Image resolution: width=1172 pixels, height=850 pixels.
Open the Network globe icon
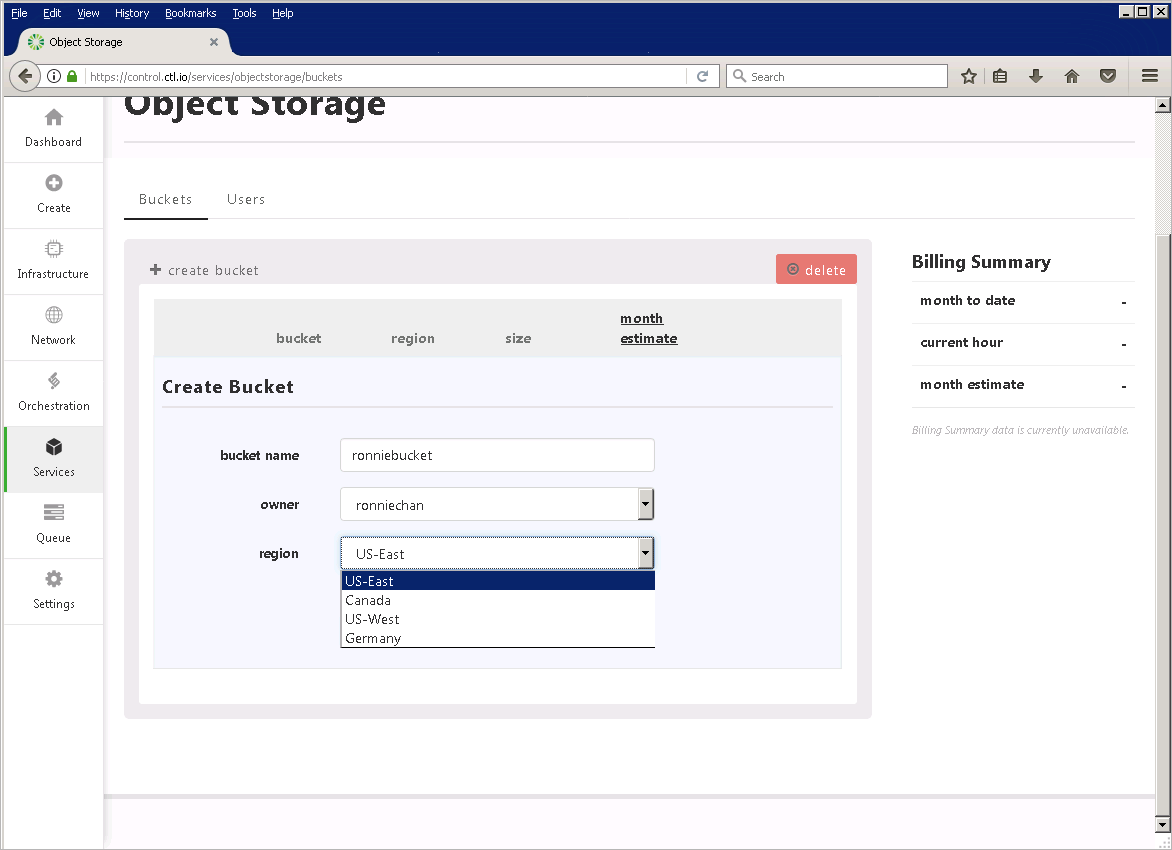(54, 315)
